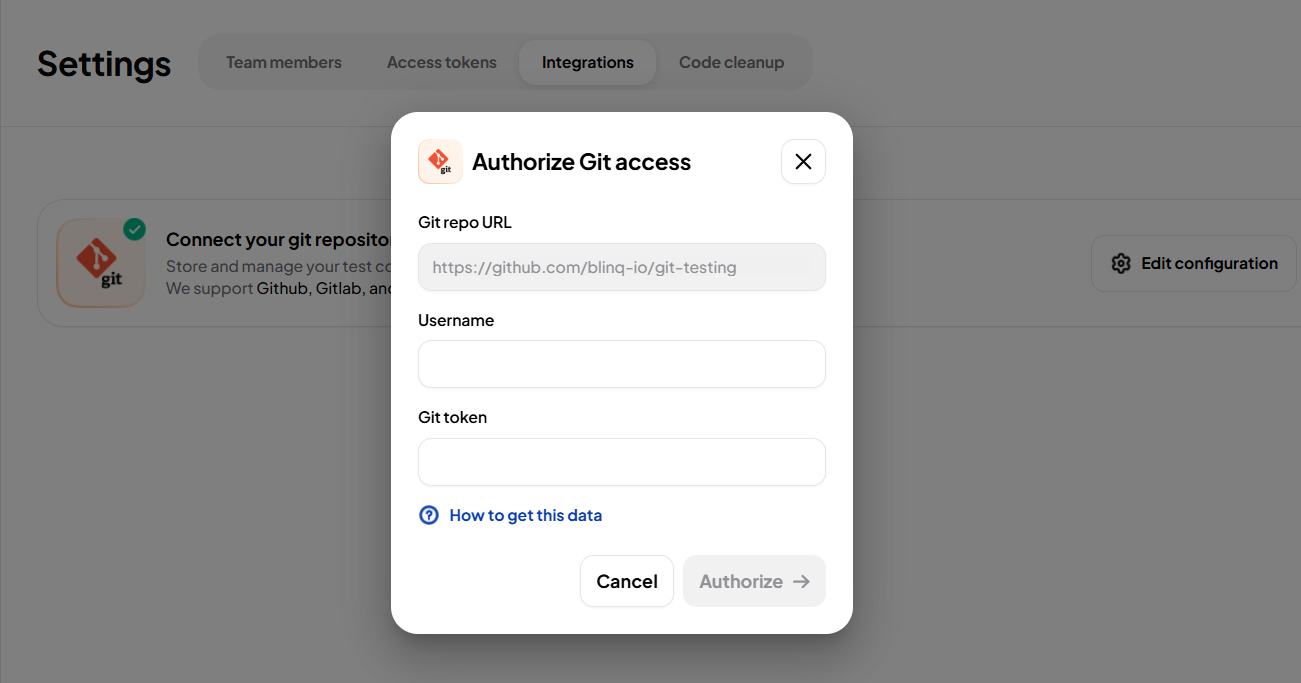Click the Git logo on the integration card

coord(100,263)
